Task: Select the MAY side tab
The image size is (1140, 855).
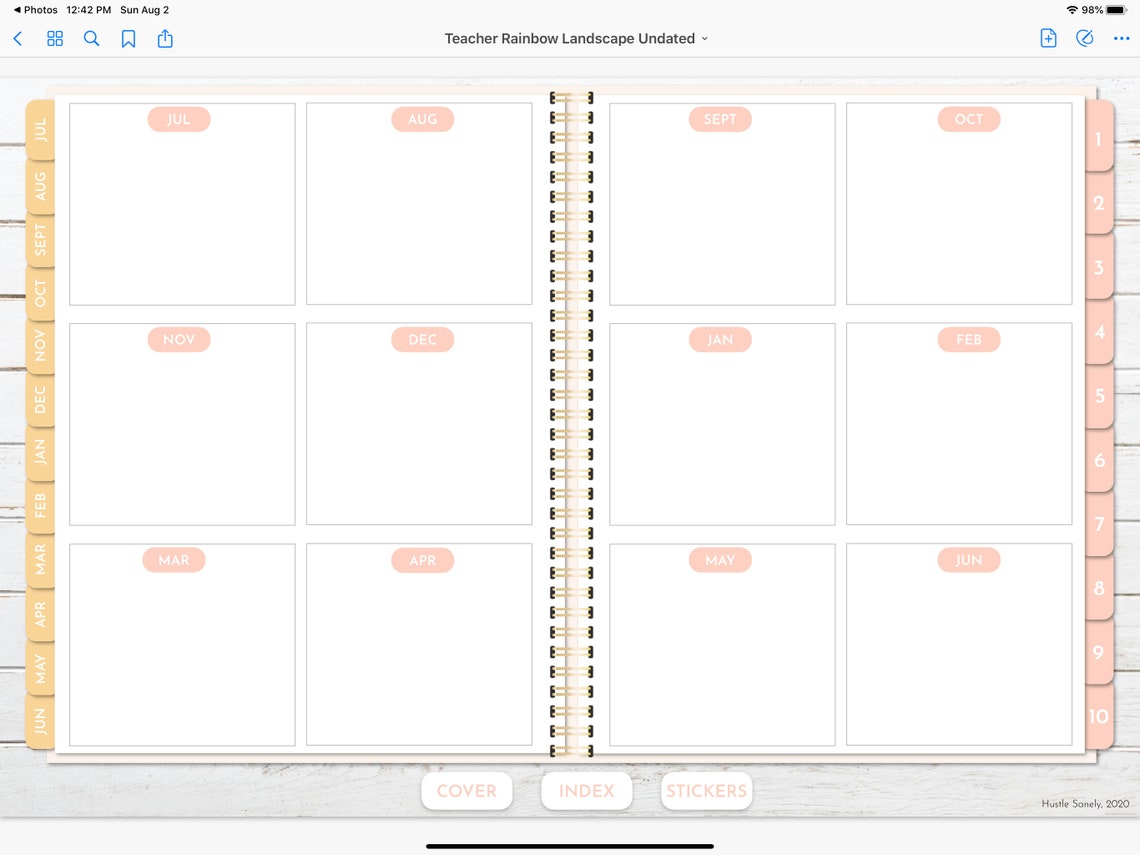Action: point(40,667)
